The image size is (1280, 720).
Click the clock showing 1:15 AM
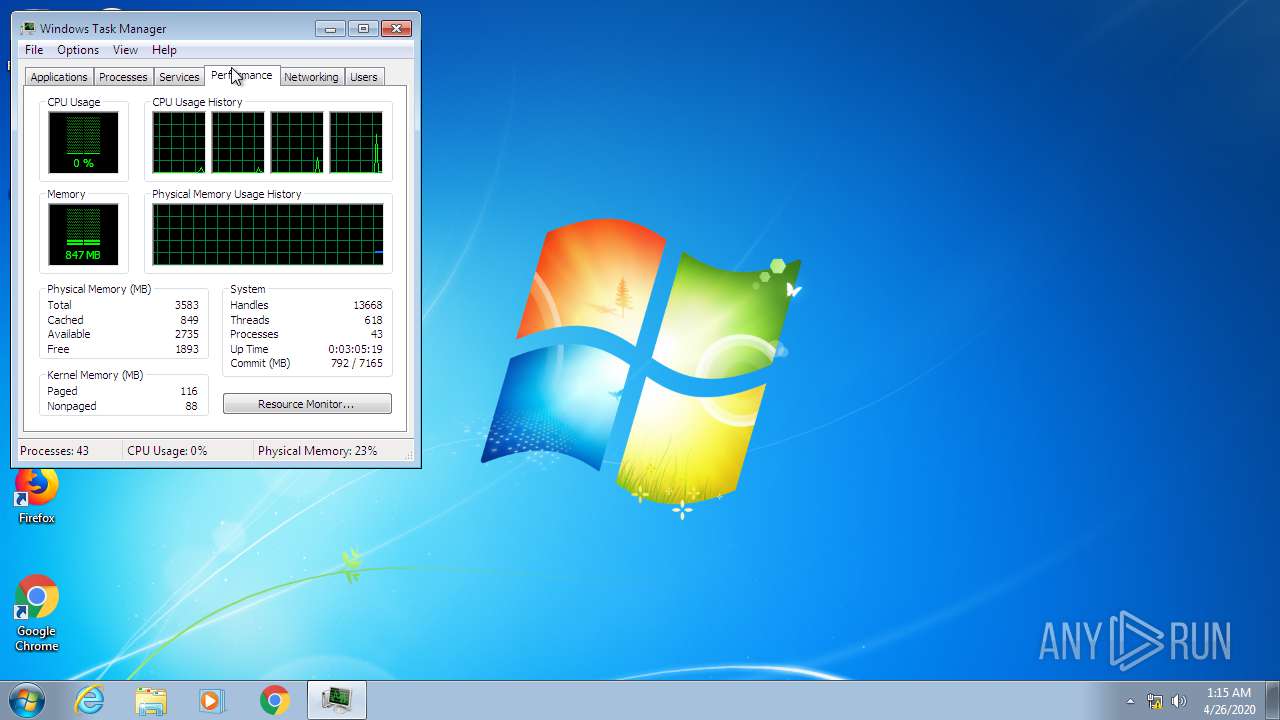(x=1229, y=692)
